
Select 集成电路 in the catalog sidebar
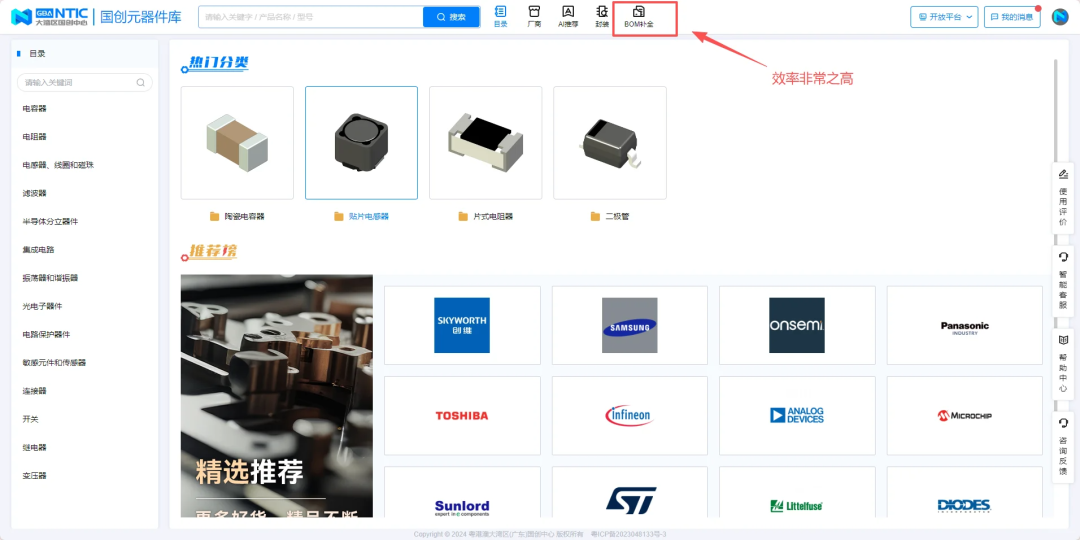click(x=39, y=250)
